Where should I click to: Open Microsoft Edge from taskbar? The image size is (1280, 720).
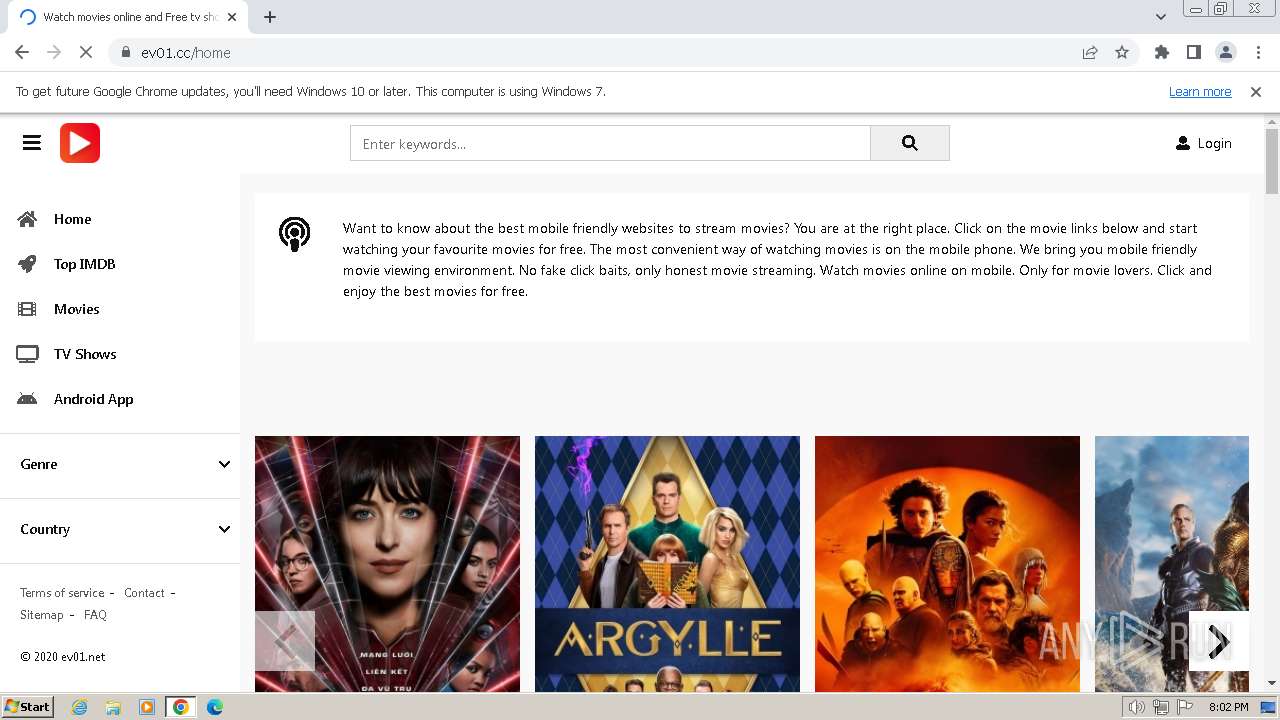(x=215, y=707)
